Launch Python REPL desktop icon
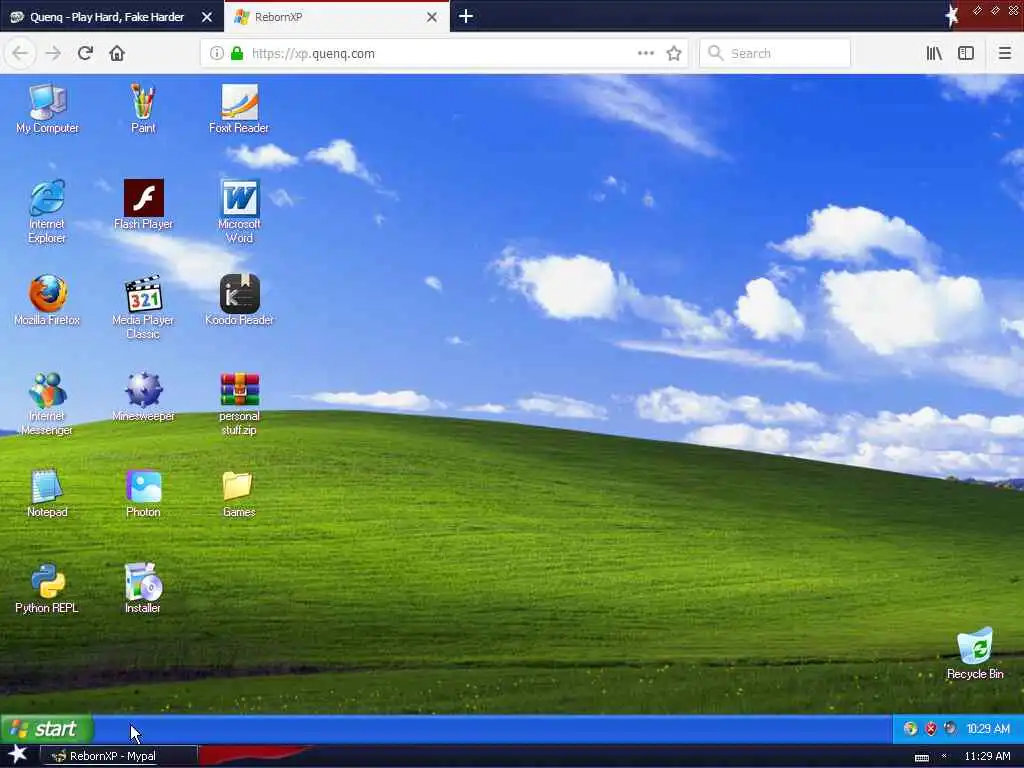 click(x=47, y=589)
